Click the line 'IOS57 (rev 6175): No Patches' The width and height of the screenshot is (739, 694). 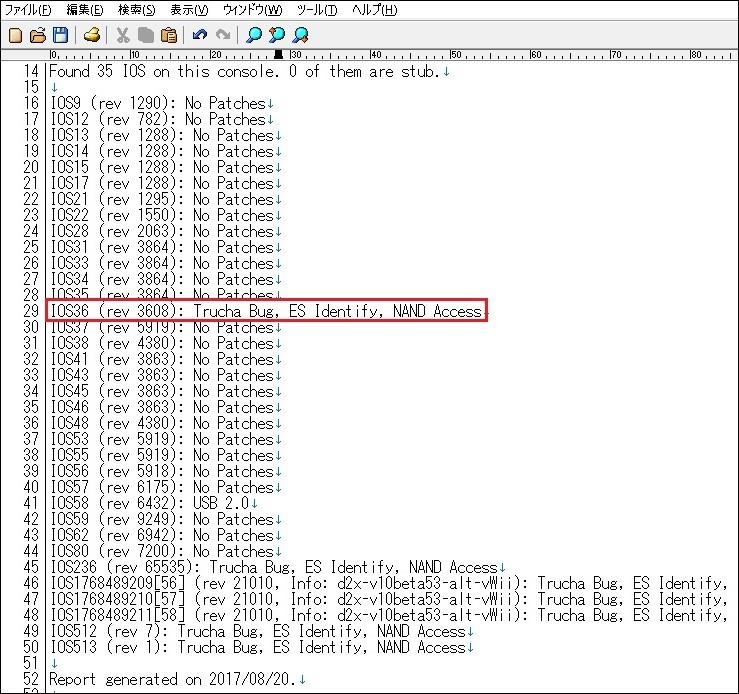tap(165, 487)
